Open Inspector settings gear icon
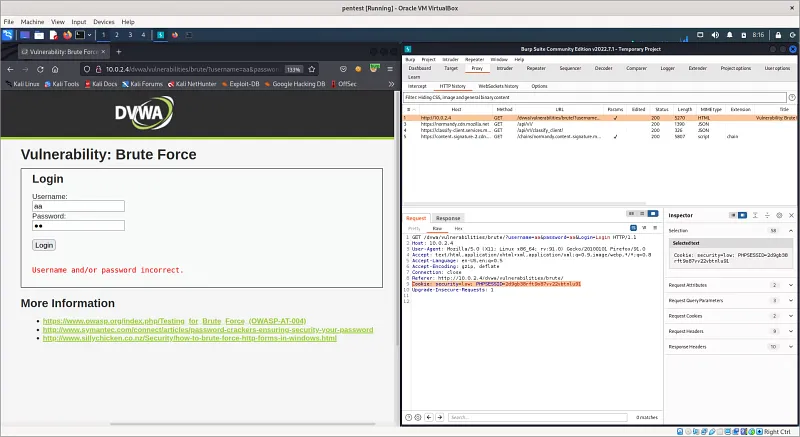Screen dimensions: 800x437 (x=779, y=215)
